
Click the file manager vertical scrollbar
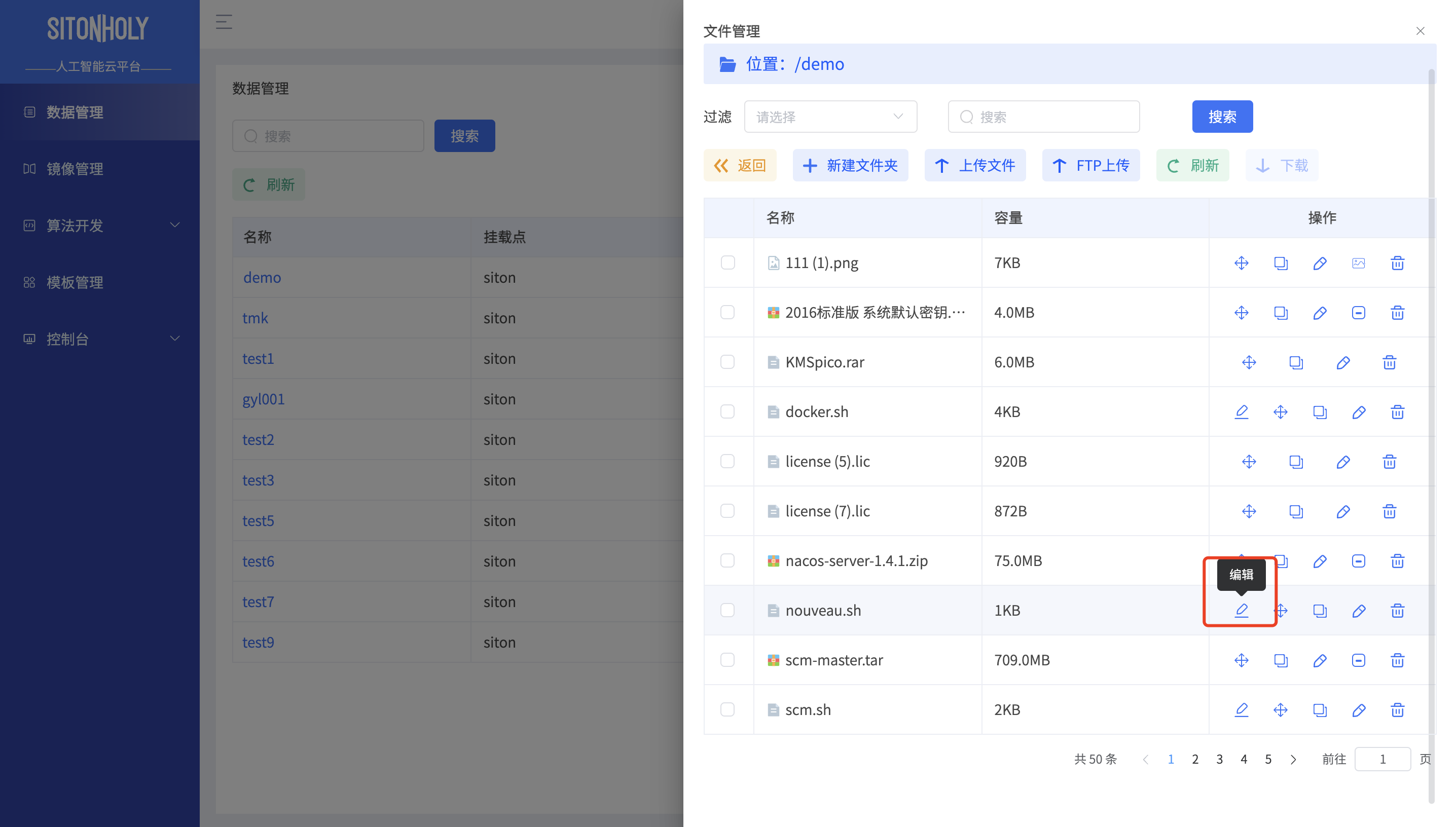click(x=1432, y=436)
